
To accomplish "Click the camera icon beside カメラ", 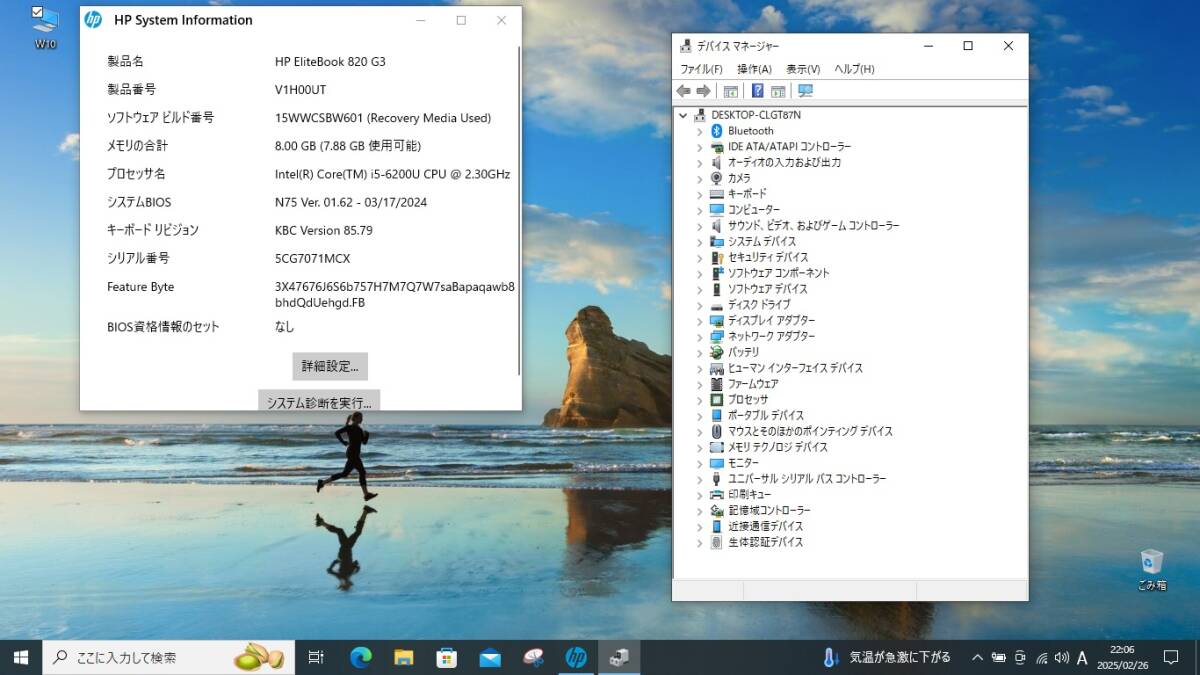I will (716, 178).
